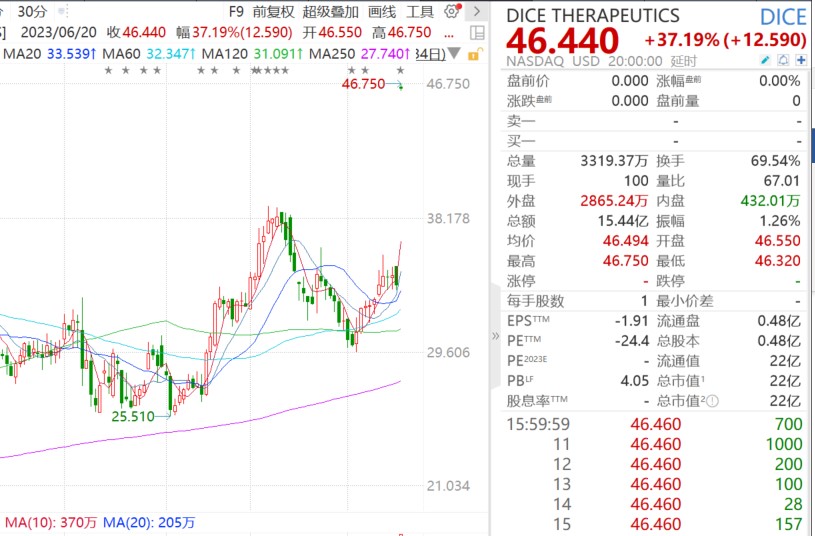Open the chart settings gear icon
The height and width of the screenshot is (536, 815).
coord(452,11)
